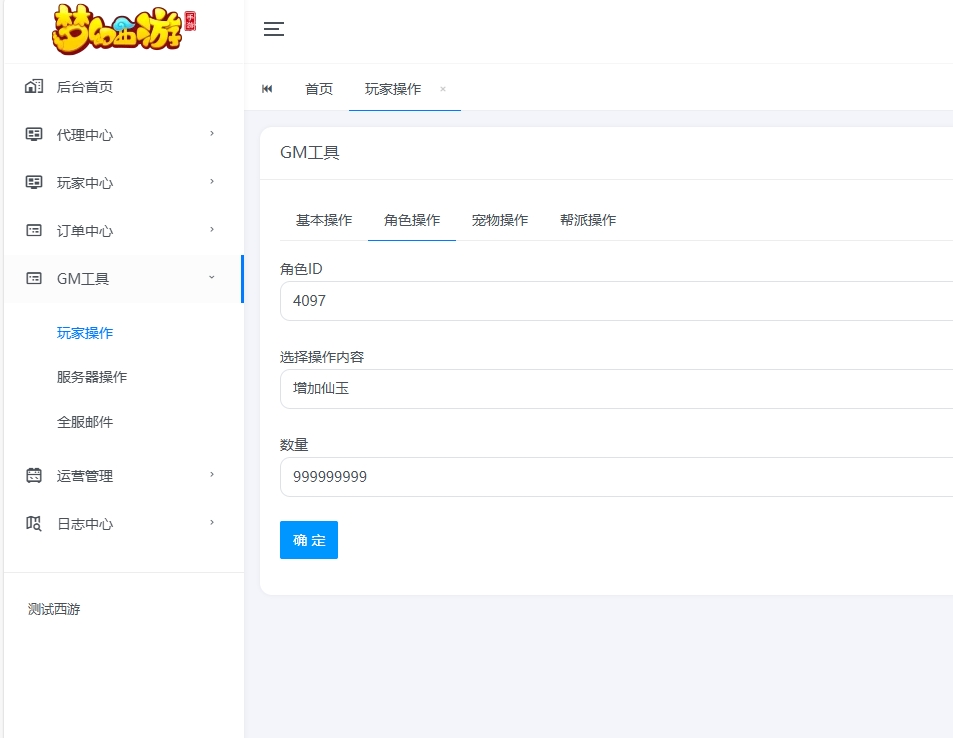The image size is (953, 738).
Task: Click the 角色ID field label
Action: coord(301,269)
